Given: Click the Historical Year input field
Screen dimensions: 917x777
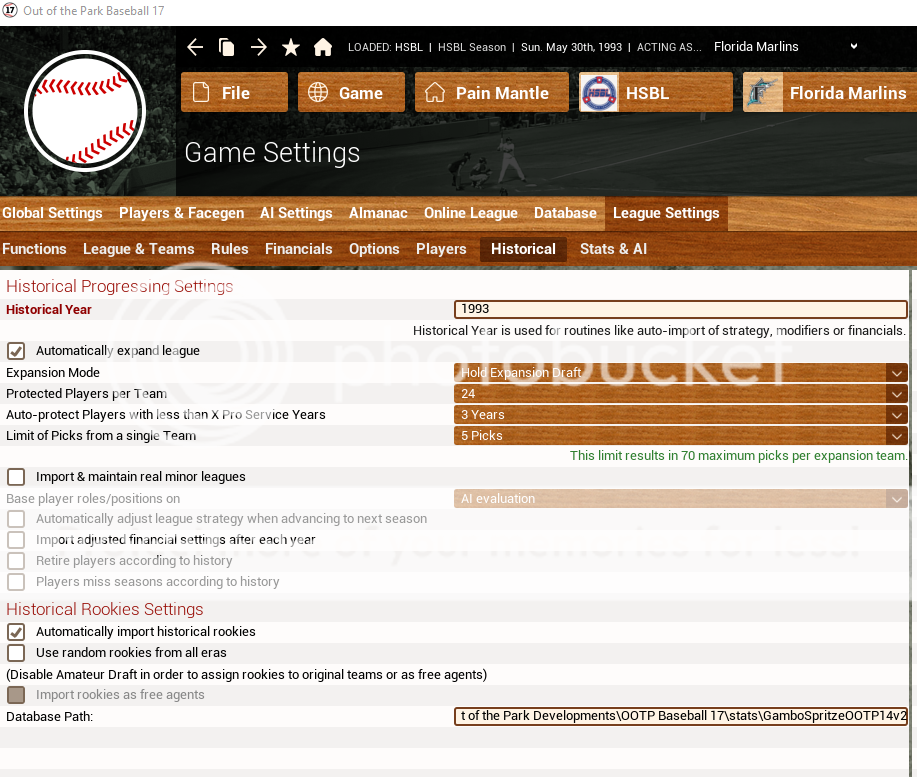Looking at the screenshot, I should click(680, 310).
